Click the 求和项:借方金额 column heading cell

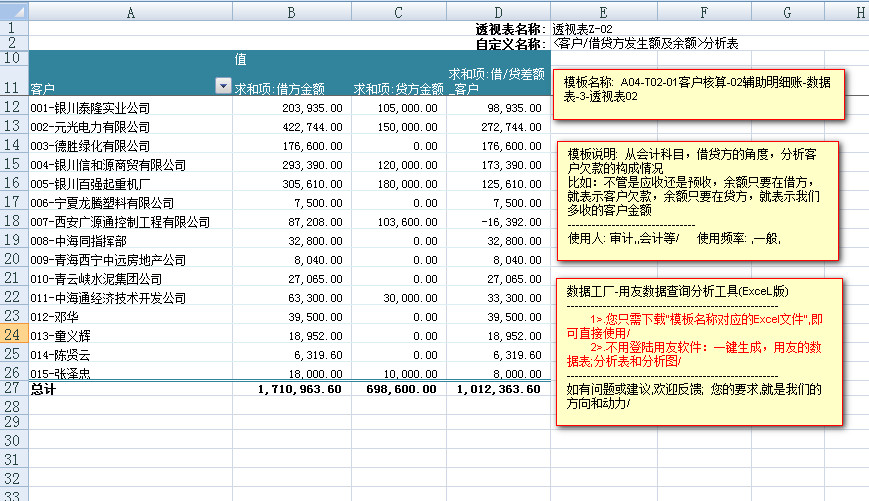pyautogui.click(x=291, y=88)
